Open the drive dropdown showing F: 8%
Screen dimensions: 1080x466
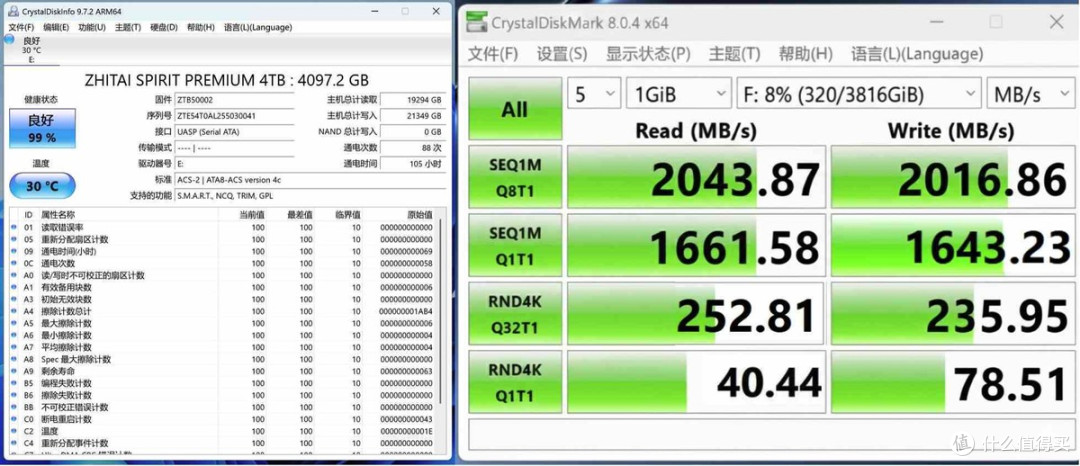858,94
